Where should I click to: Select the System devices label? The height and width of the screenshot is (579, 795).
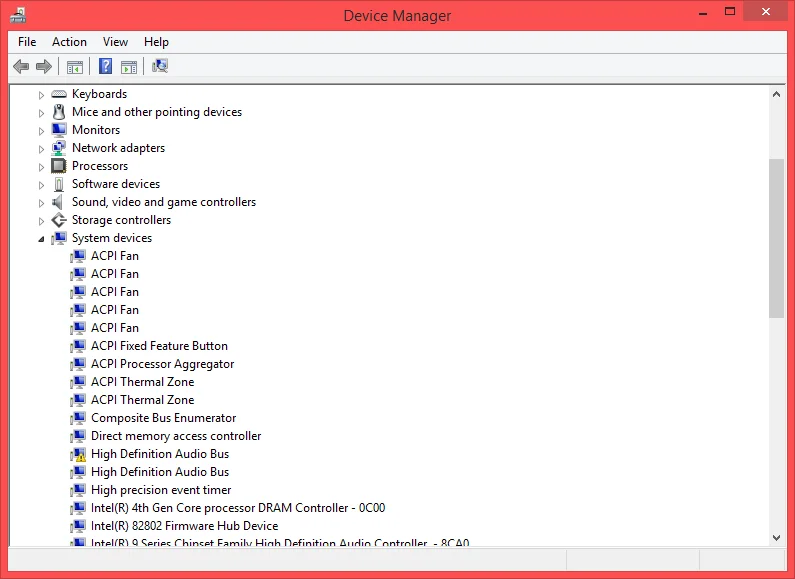point(112,238)
